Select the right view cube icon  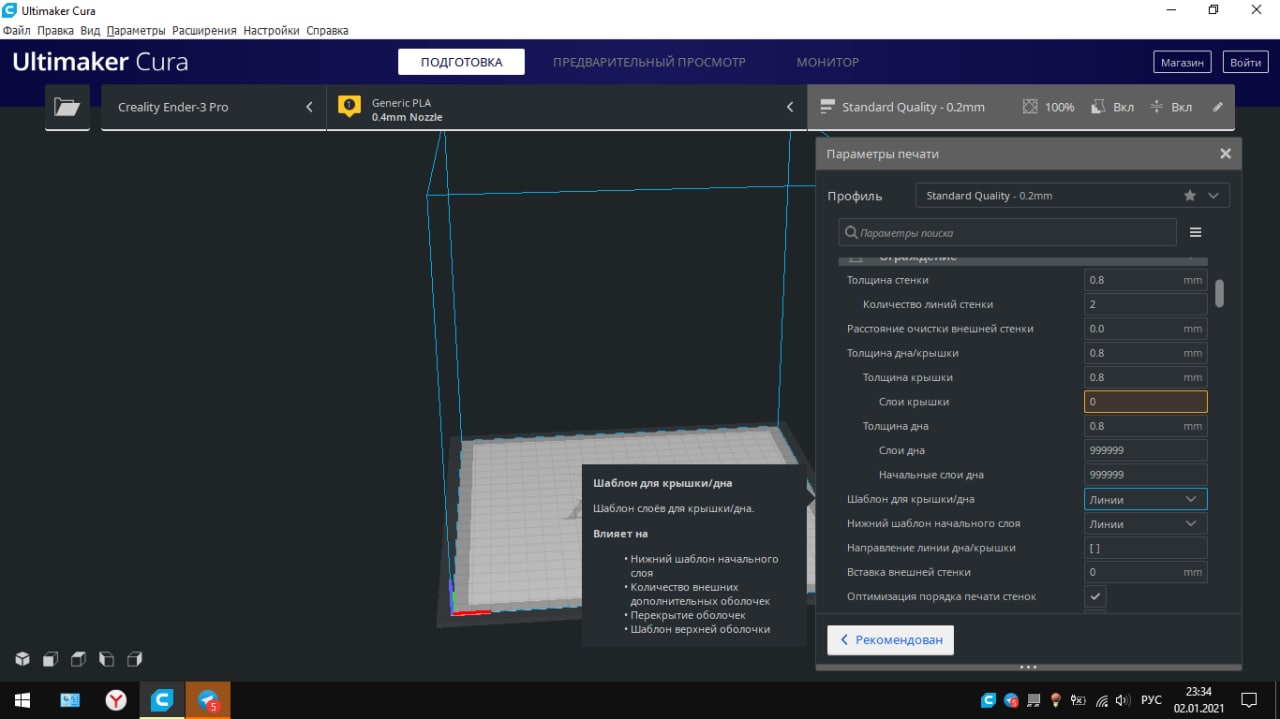click(134, 659)
